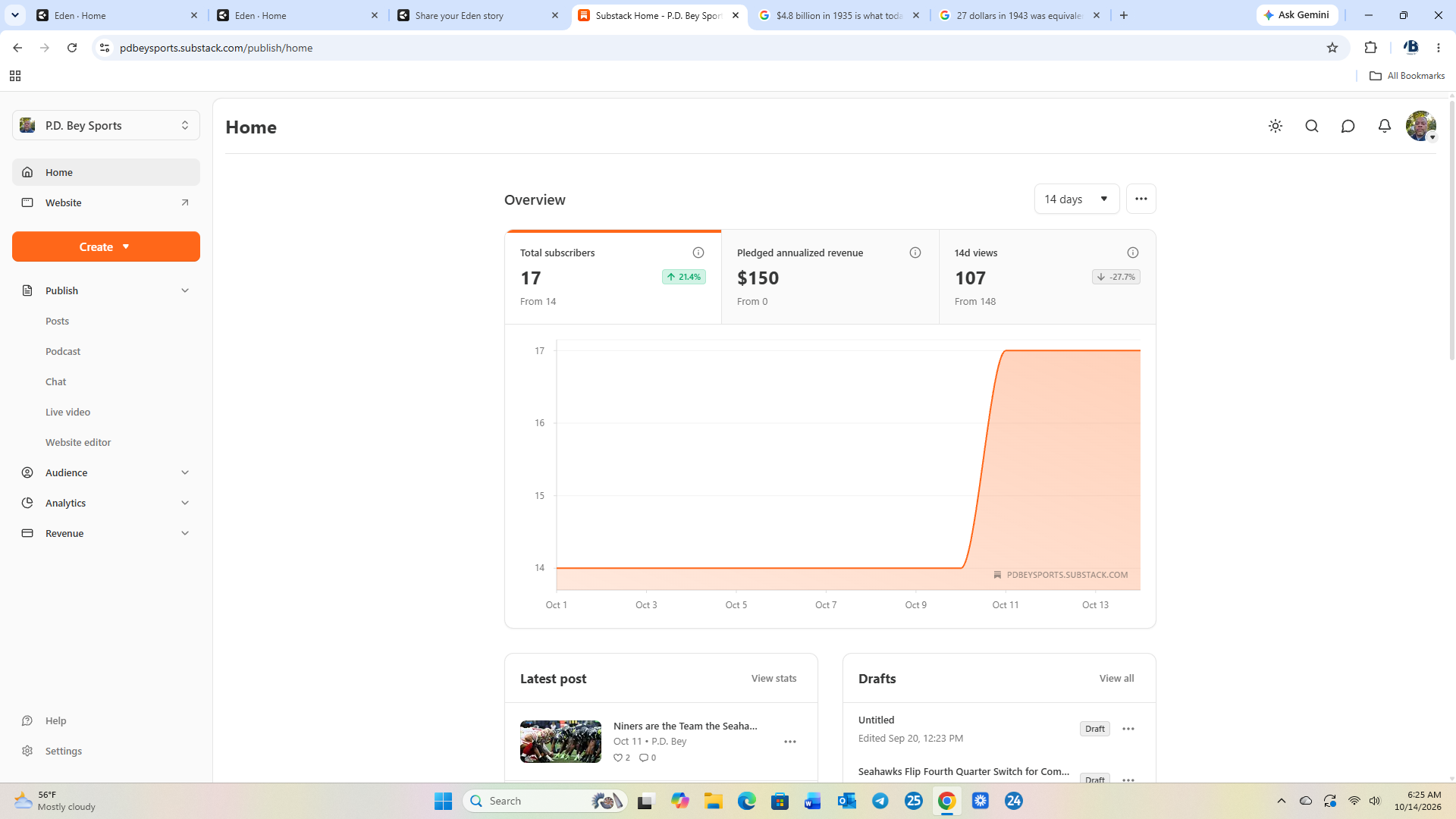Select the 14d views card

pos(1047,277)
